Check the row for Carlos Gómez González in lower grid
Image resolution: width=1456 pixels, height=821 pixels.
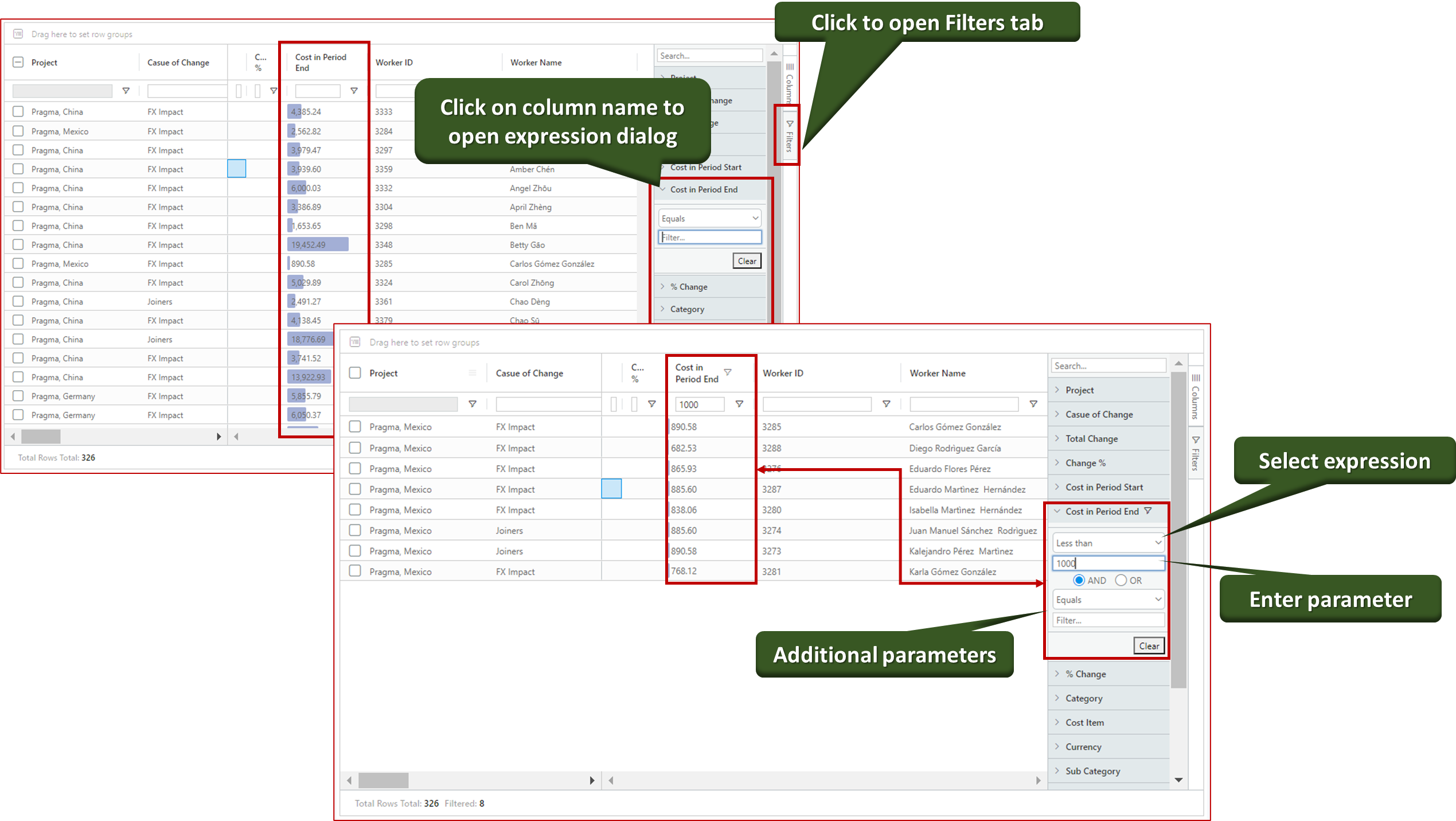pyautogui.click(x=355, y=426)
